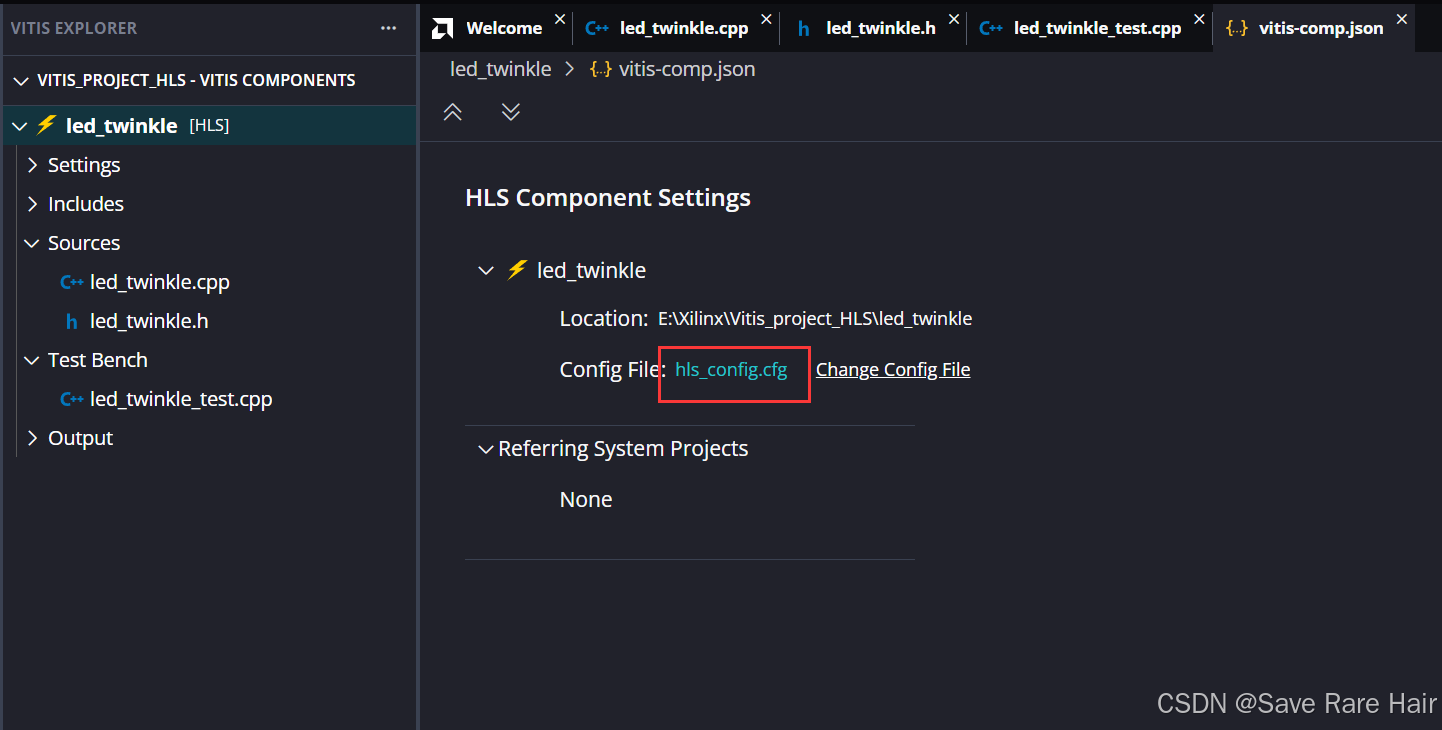
Task: Switch to the Welcome tab
Action: click(x=497, y=28)
